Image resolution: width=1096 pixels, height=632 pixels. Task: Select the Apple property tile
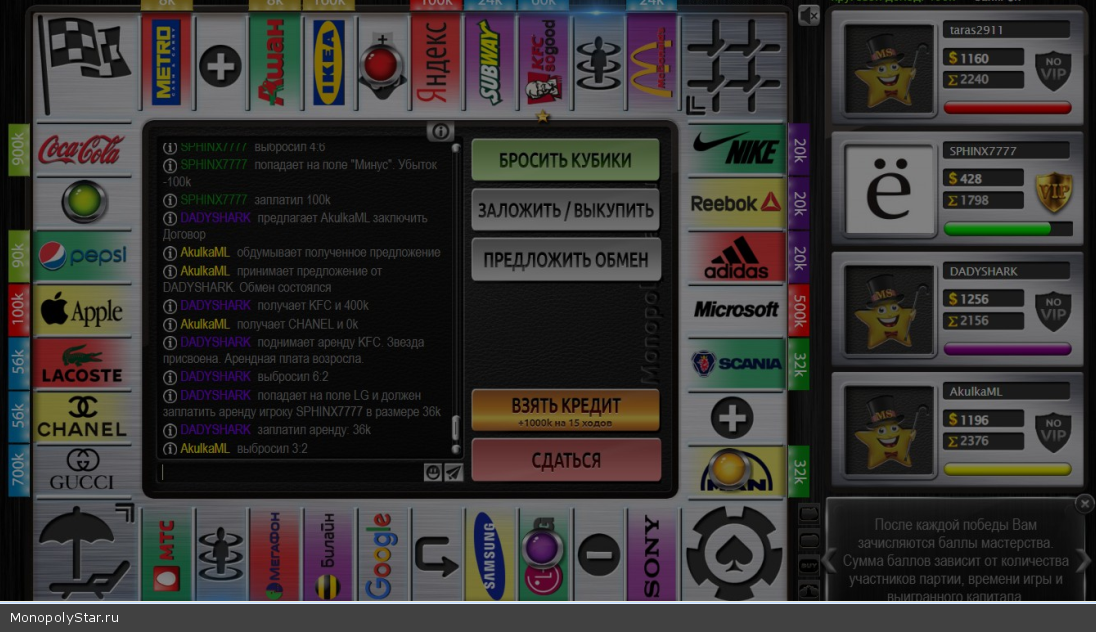coord(82,310)
